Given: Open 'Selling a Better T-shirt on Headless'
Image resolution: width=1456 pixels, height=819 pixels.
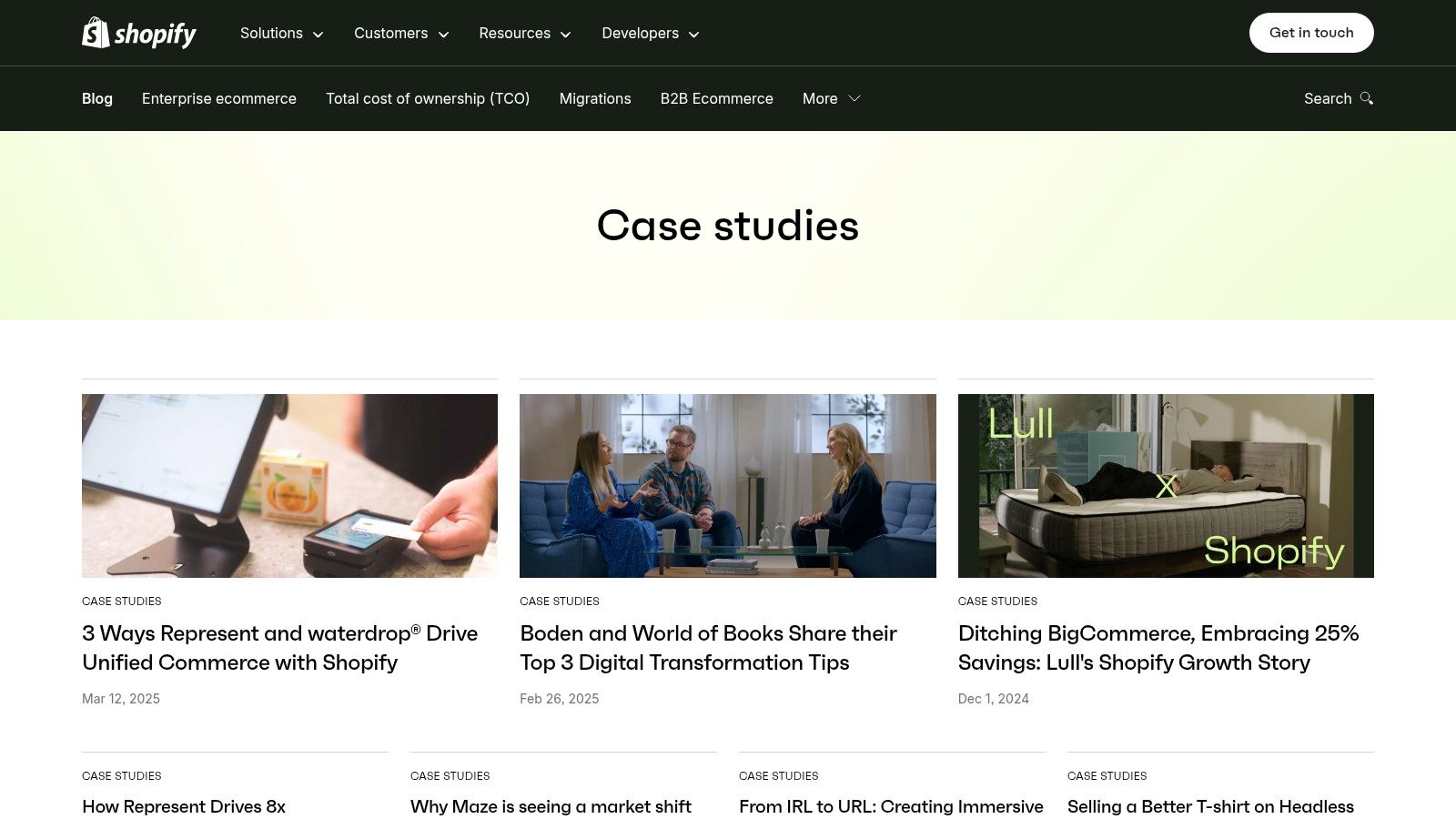Looking at the screenshot, I should coord(1210,806).
